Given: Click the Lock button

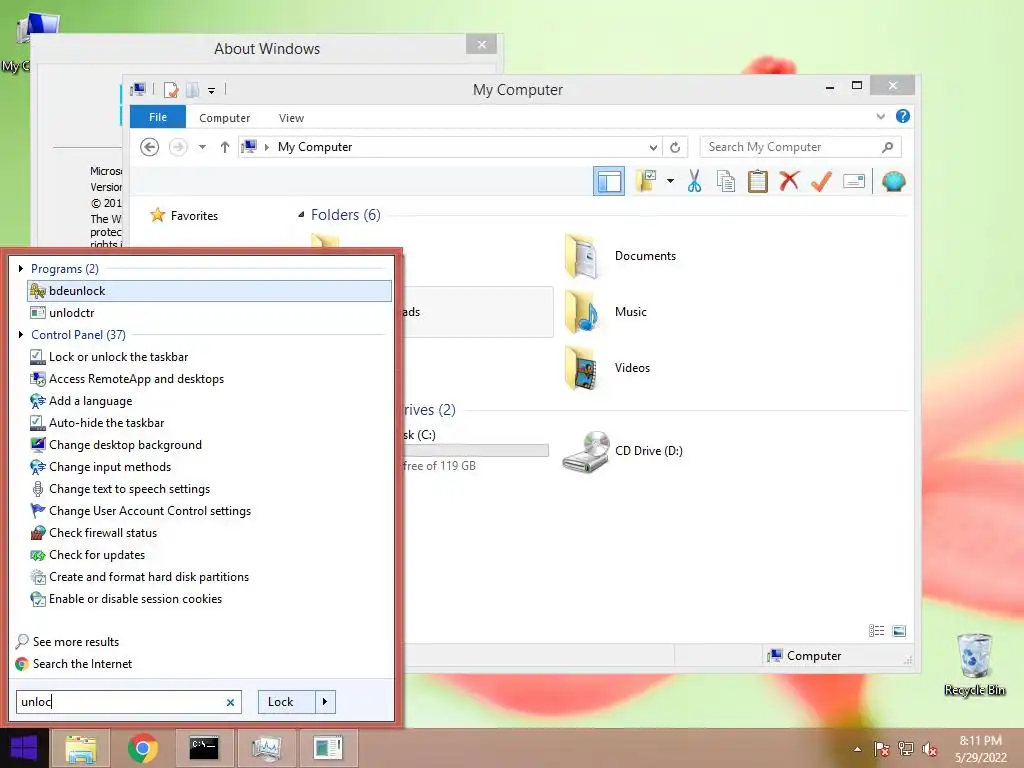Looking at the screenshot, I should pos(287,702).
